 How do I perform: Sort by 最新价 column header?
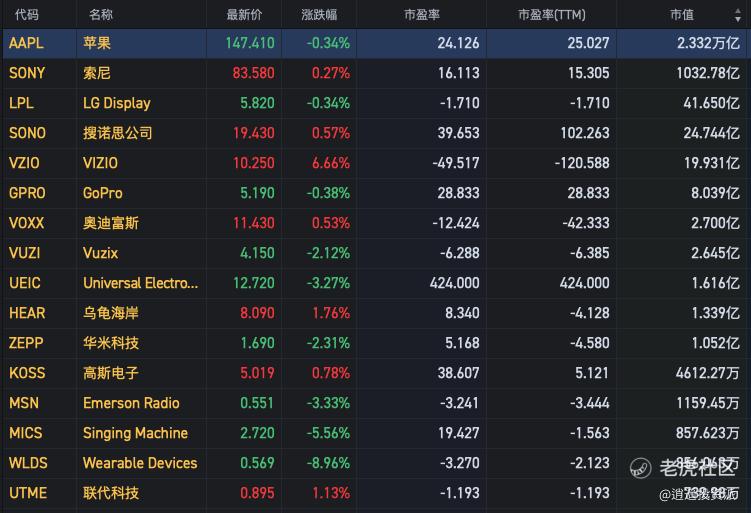tap(244, 14)
